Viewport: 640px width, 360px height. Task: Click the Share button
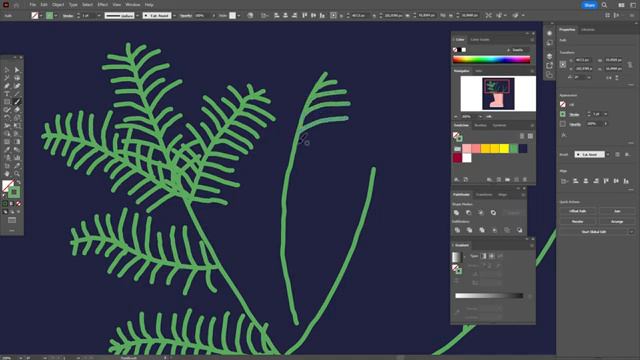589,5
